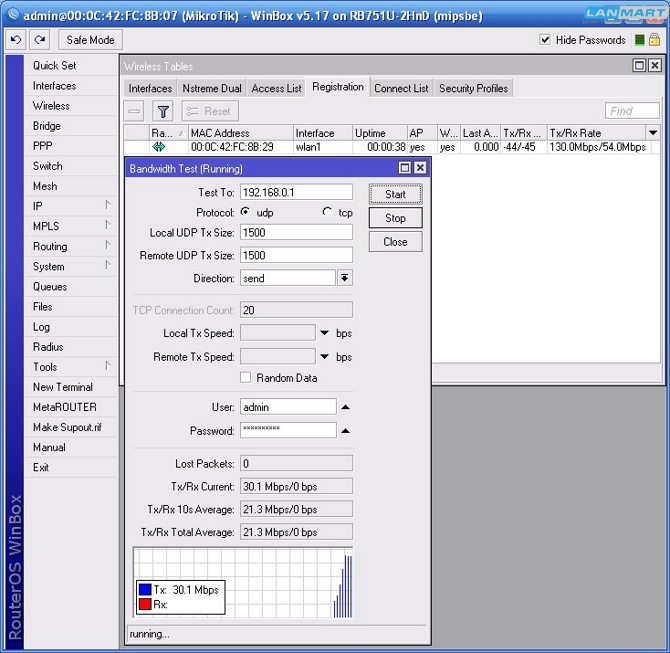Click the Password input field

(x=288, y=430)
